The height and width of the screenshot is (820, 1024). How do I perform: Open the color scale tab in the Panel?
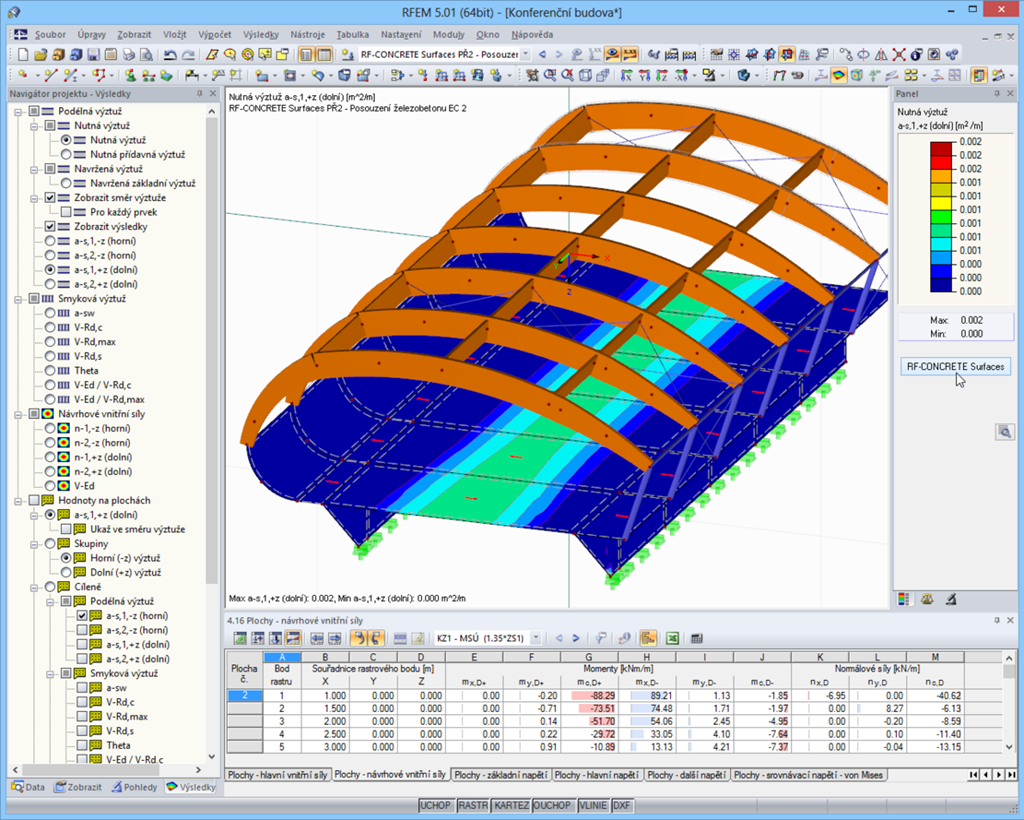point(903,598)
